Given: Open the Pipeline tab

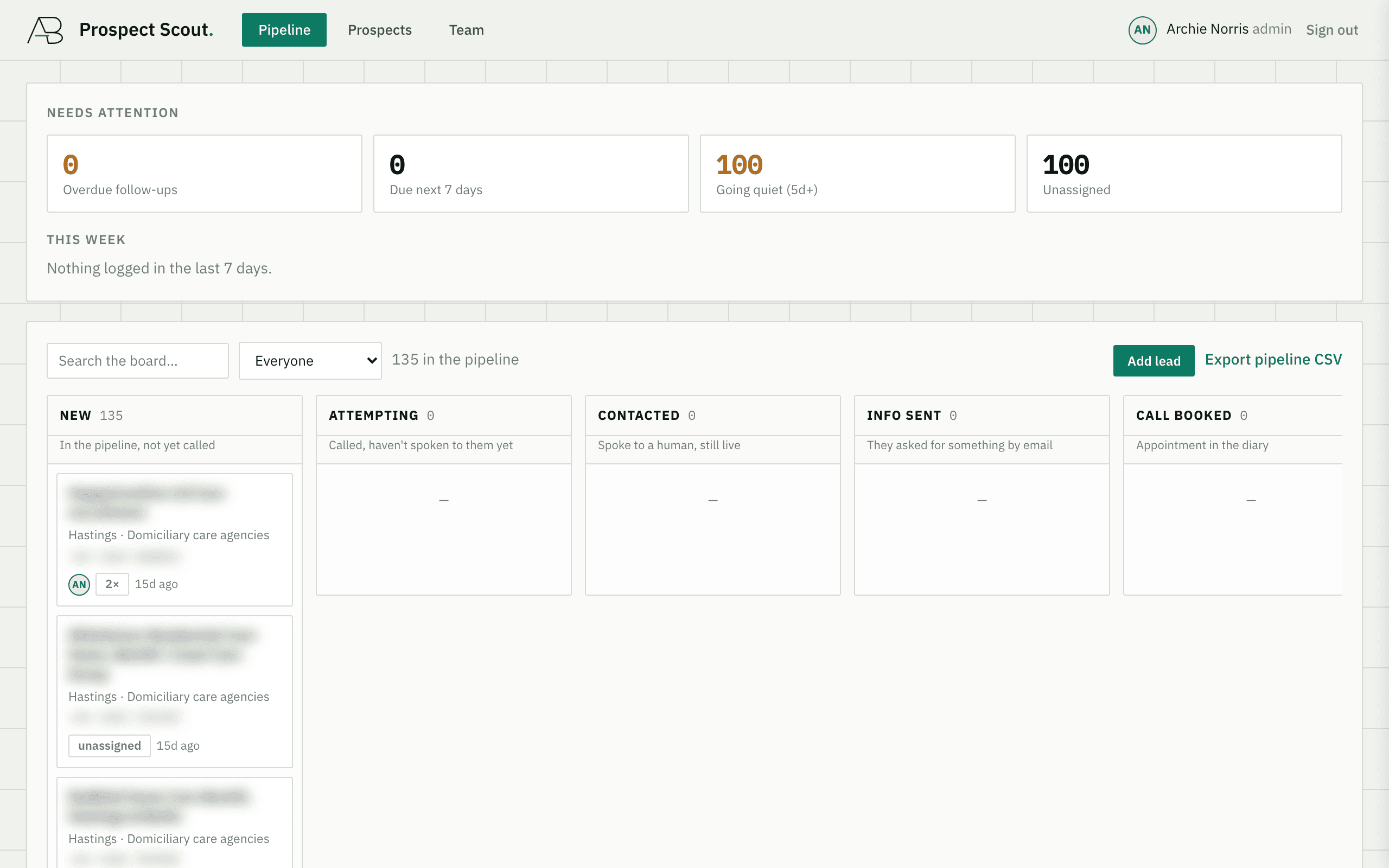Looking at the screenshot, I should tap(284, 30).
